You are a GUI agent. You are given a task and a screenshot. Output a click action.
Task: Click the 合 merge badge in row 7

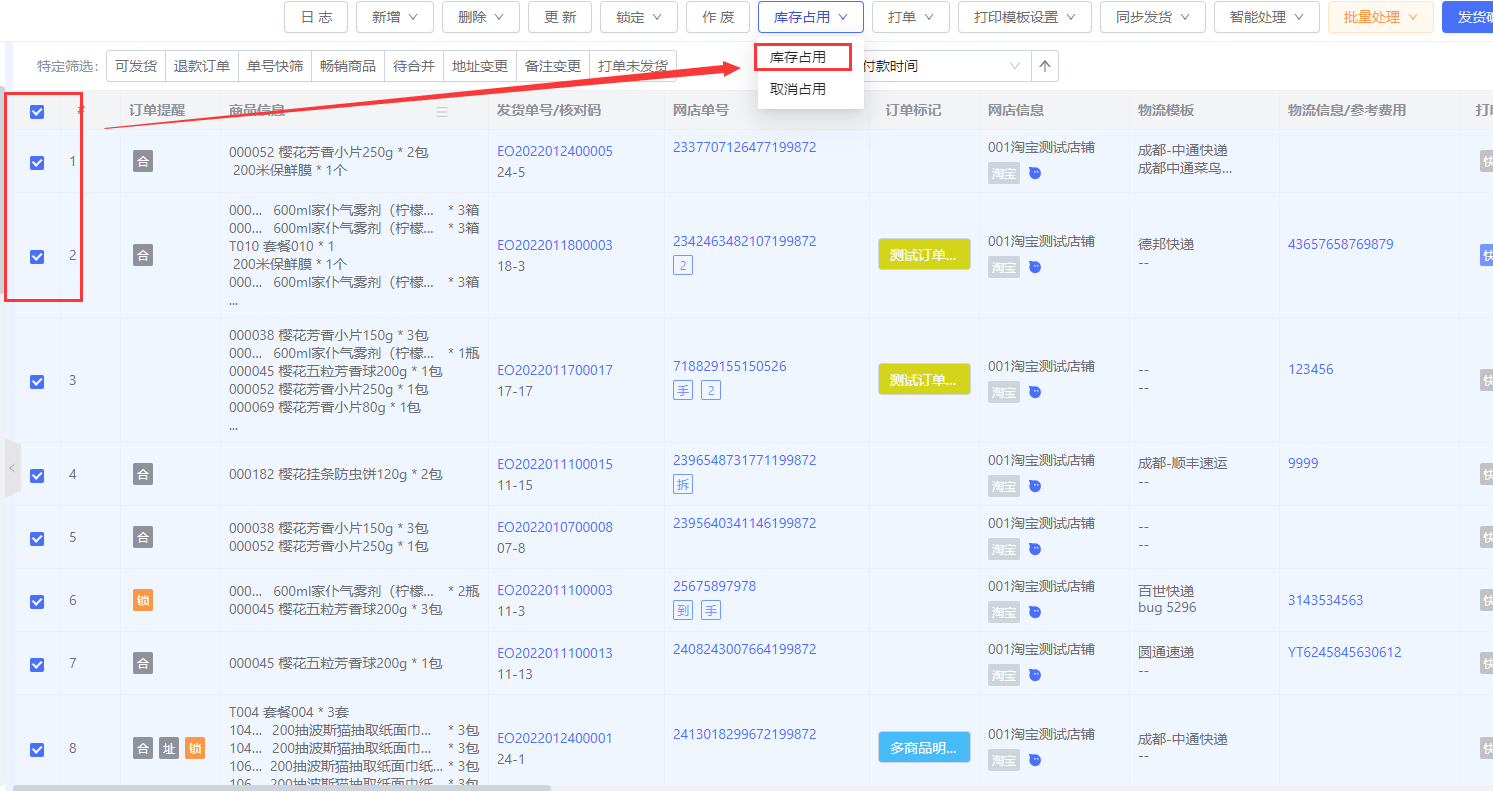[143, 664]
